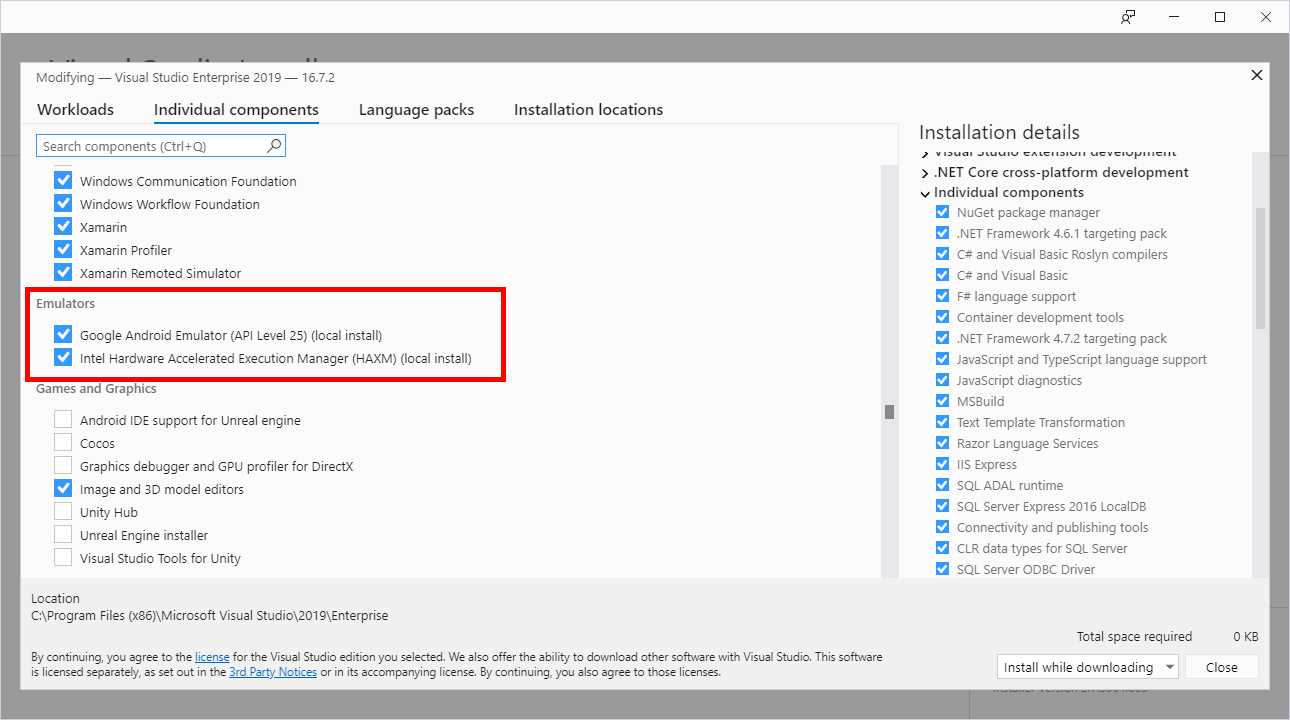Disable Intel Hardware Accelerated Execution Manager
Viewport: 1290px width, 720px height.
tap(63, 357)
